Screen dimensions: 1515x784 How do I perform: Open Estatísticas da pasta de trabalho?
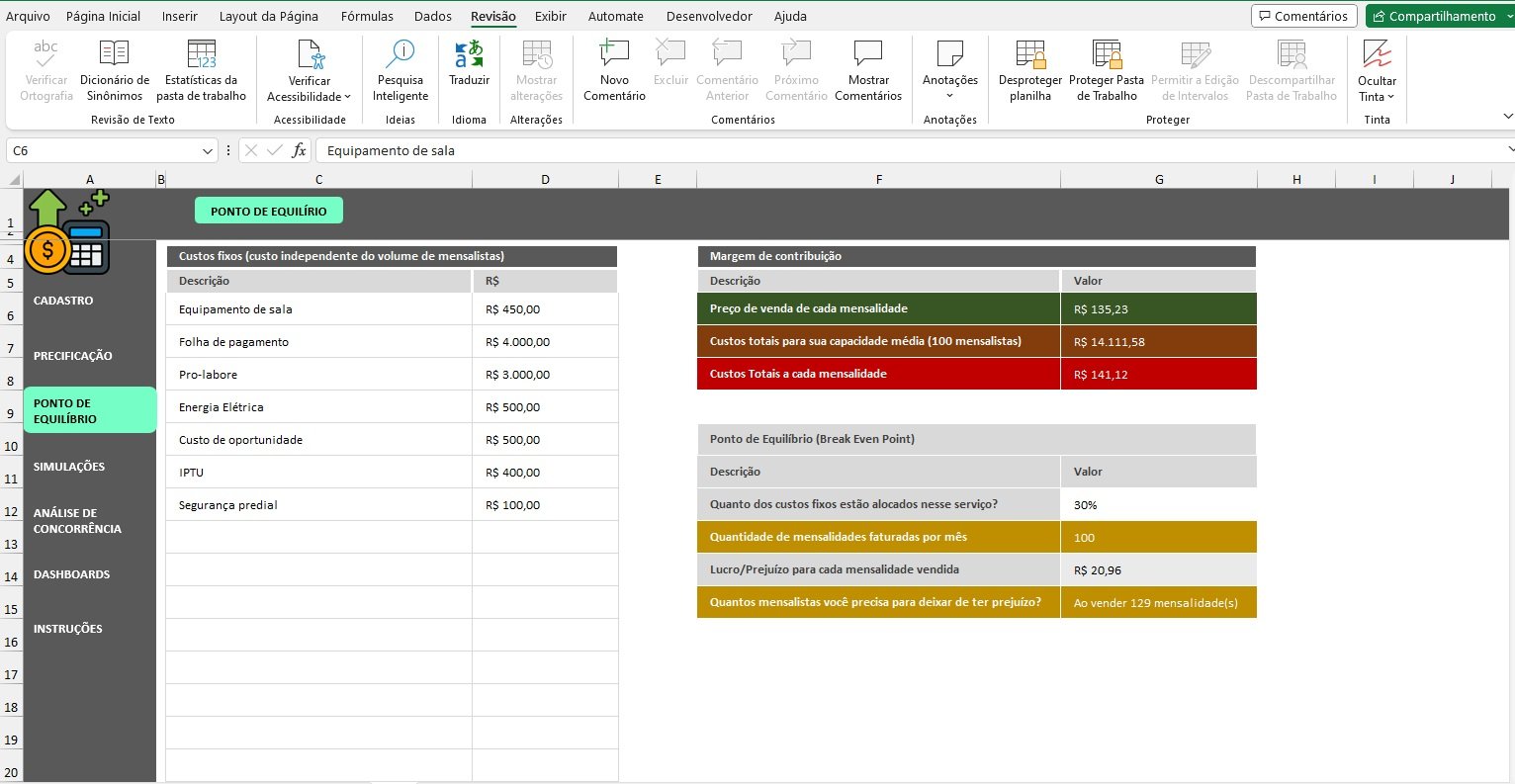coord(201,54)
